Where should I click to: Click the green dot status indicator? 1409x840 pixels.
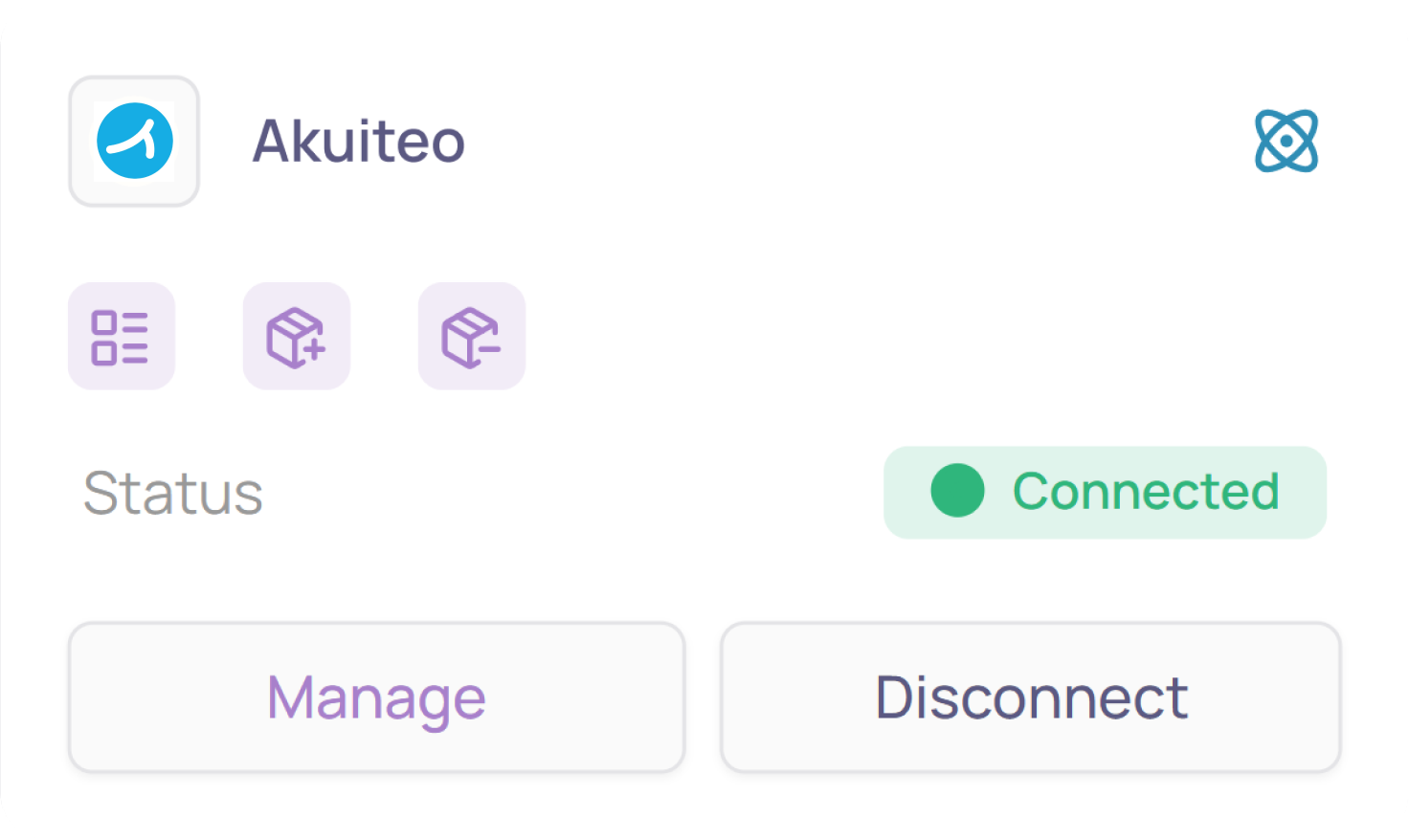[956, 491]
